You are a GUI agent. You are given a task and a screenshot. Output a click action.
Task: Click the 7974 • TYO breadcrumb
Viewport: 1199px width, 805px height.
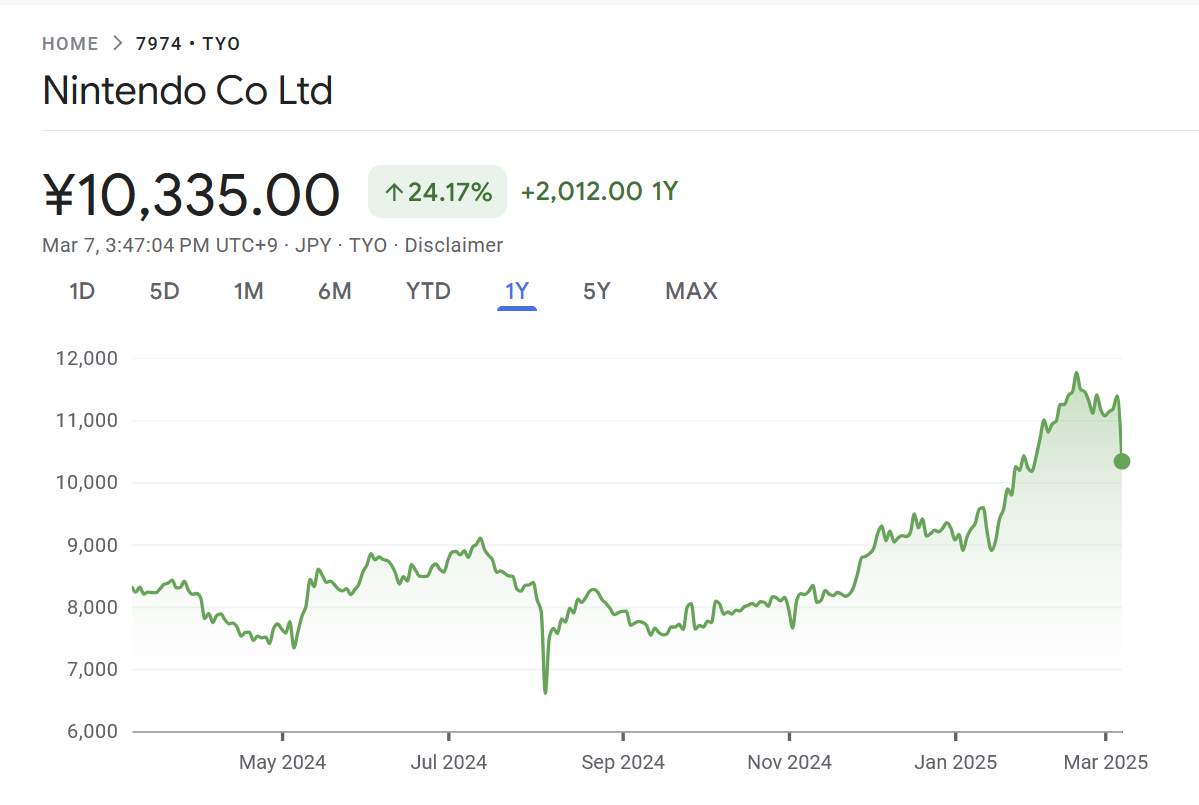pyautogui.click(x=188, y=44)
